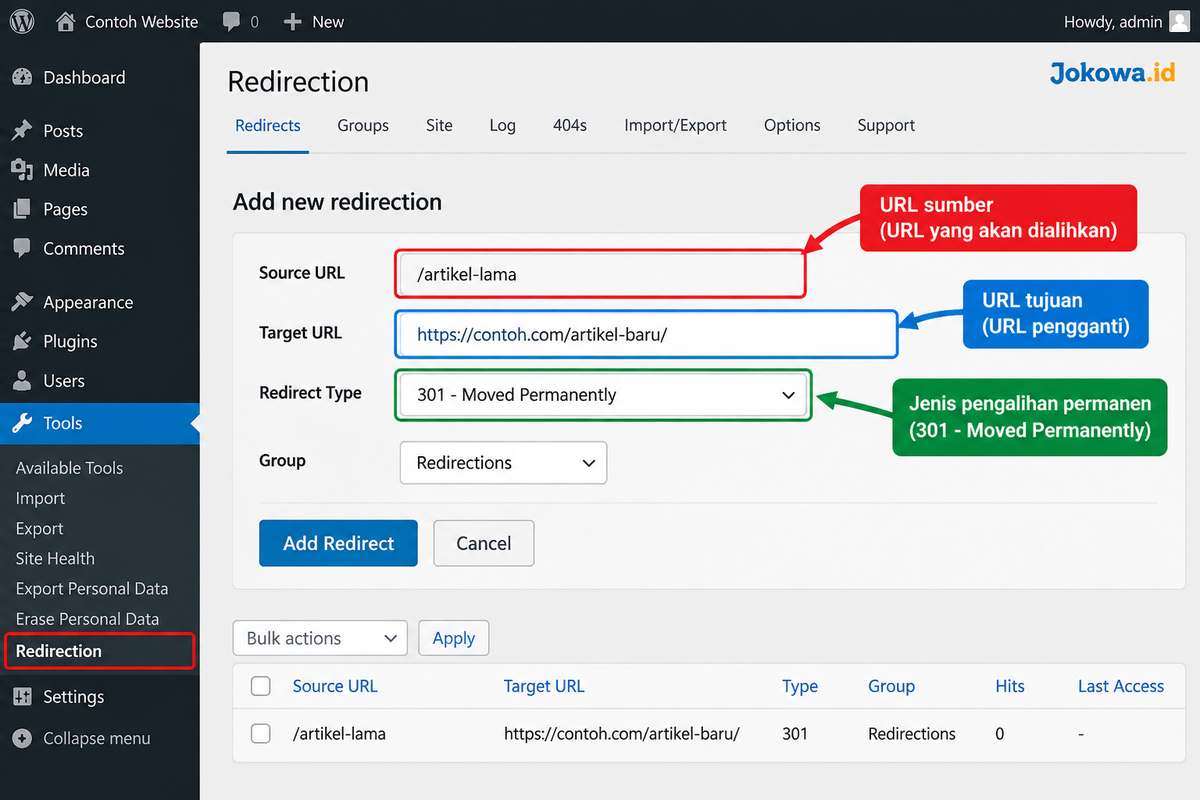
Task: Click the Collapse menu arrow icon
Action: point(22,739)
